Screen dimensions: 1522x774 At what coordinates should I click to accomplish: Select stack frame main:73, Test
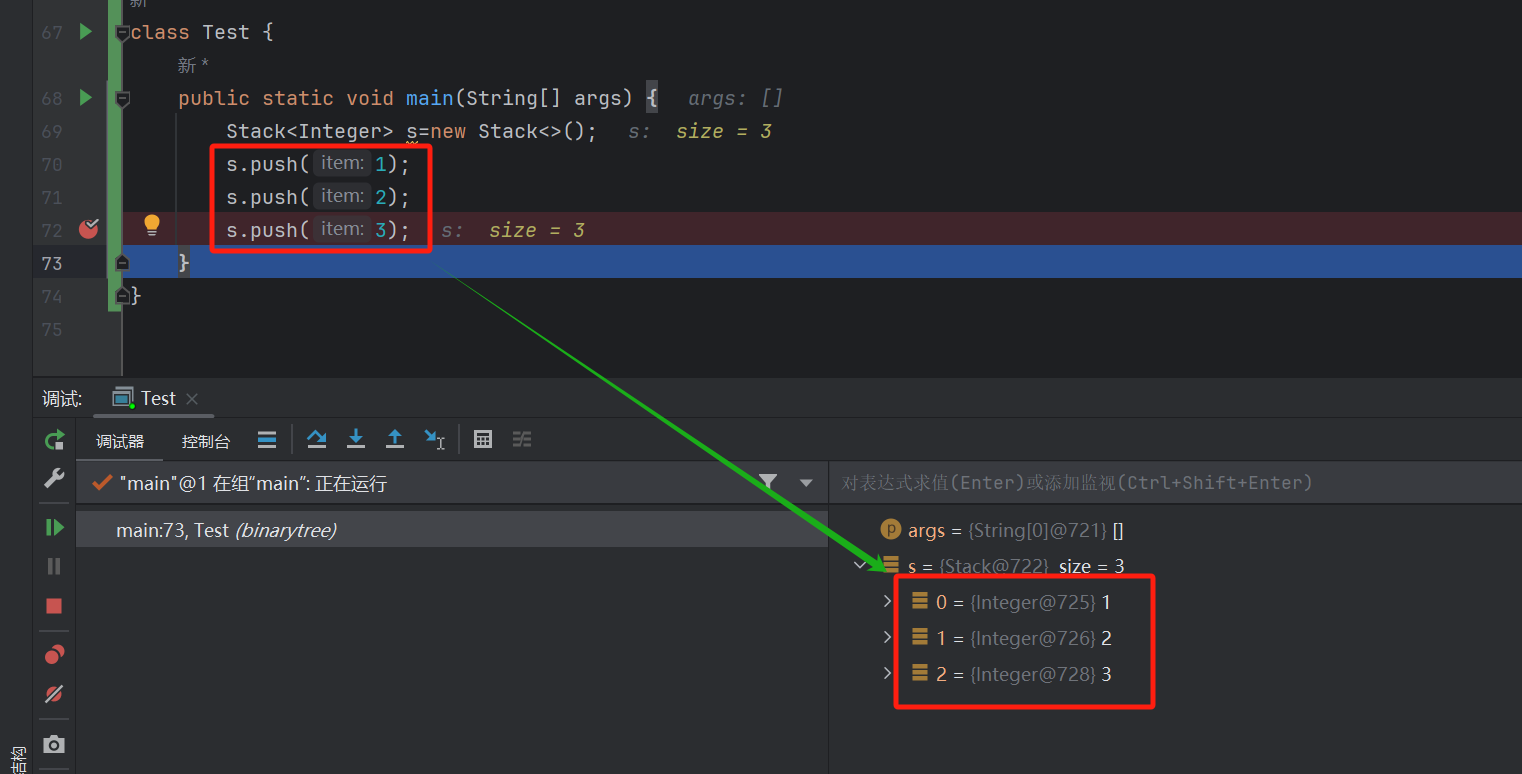tap(452, 530)
